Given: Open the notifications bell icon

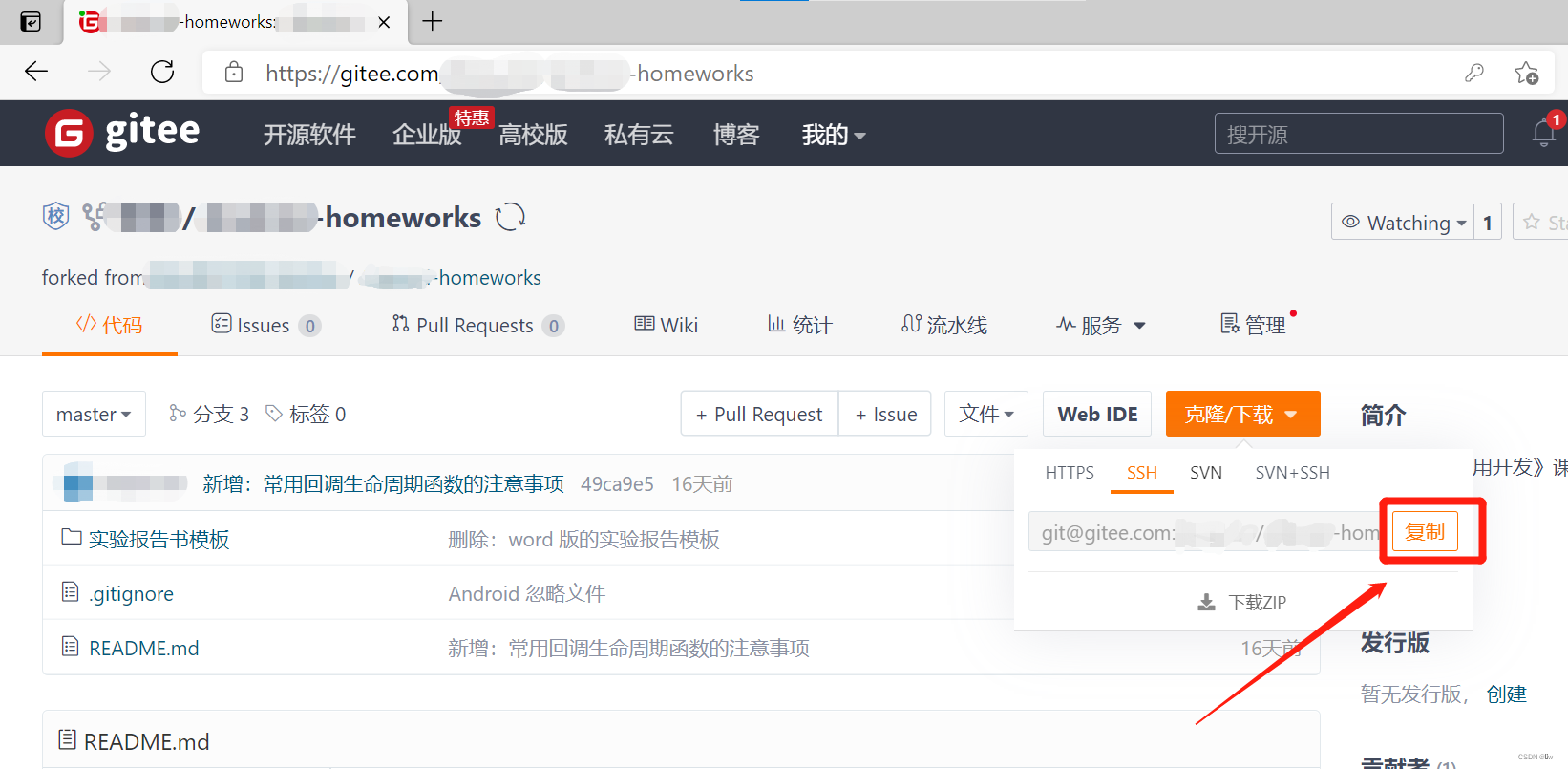Looking at the screenshot, I should point(1544,133).
